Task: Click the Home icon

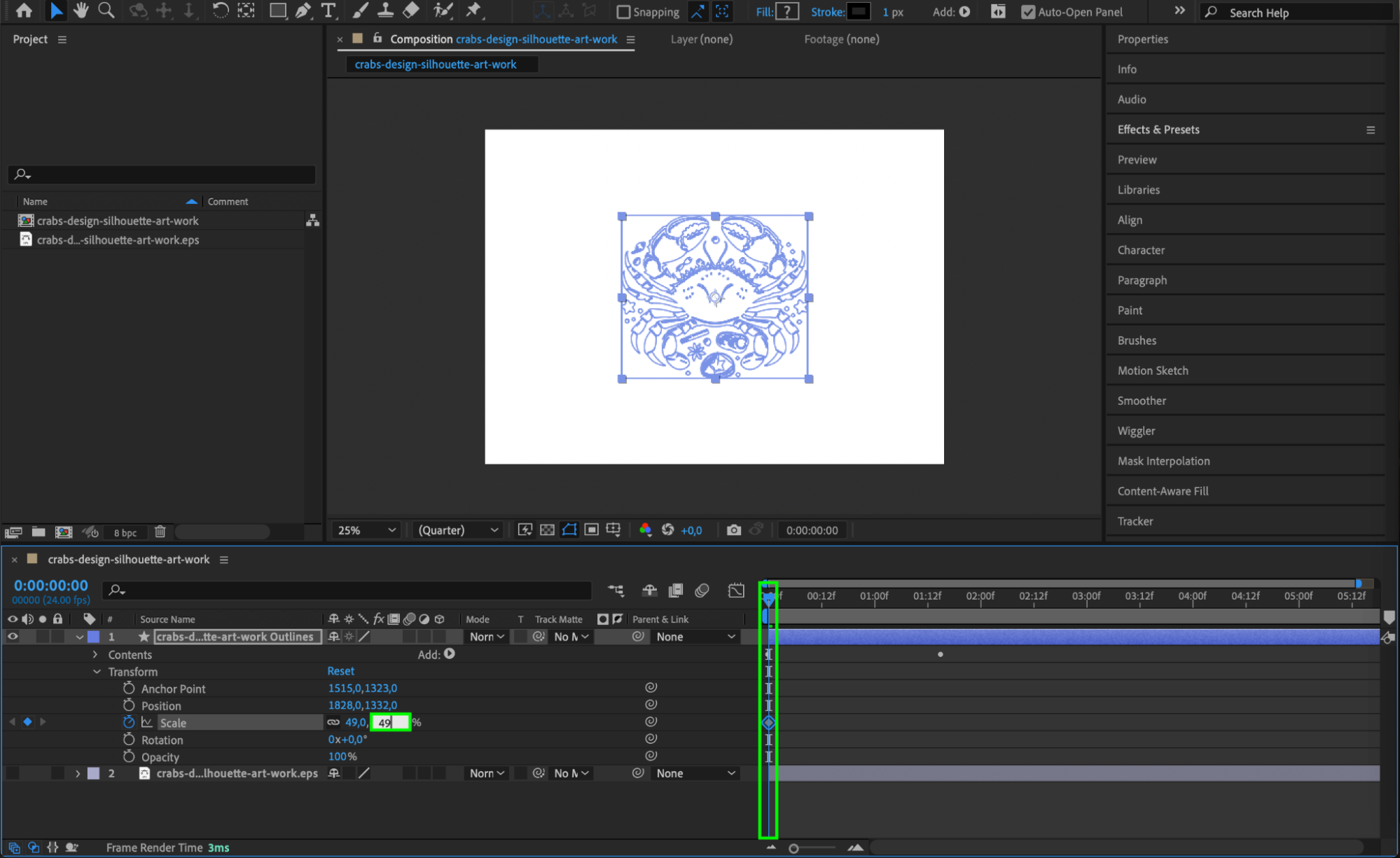Action: tap(24, 11)
